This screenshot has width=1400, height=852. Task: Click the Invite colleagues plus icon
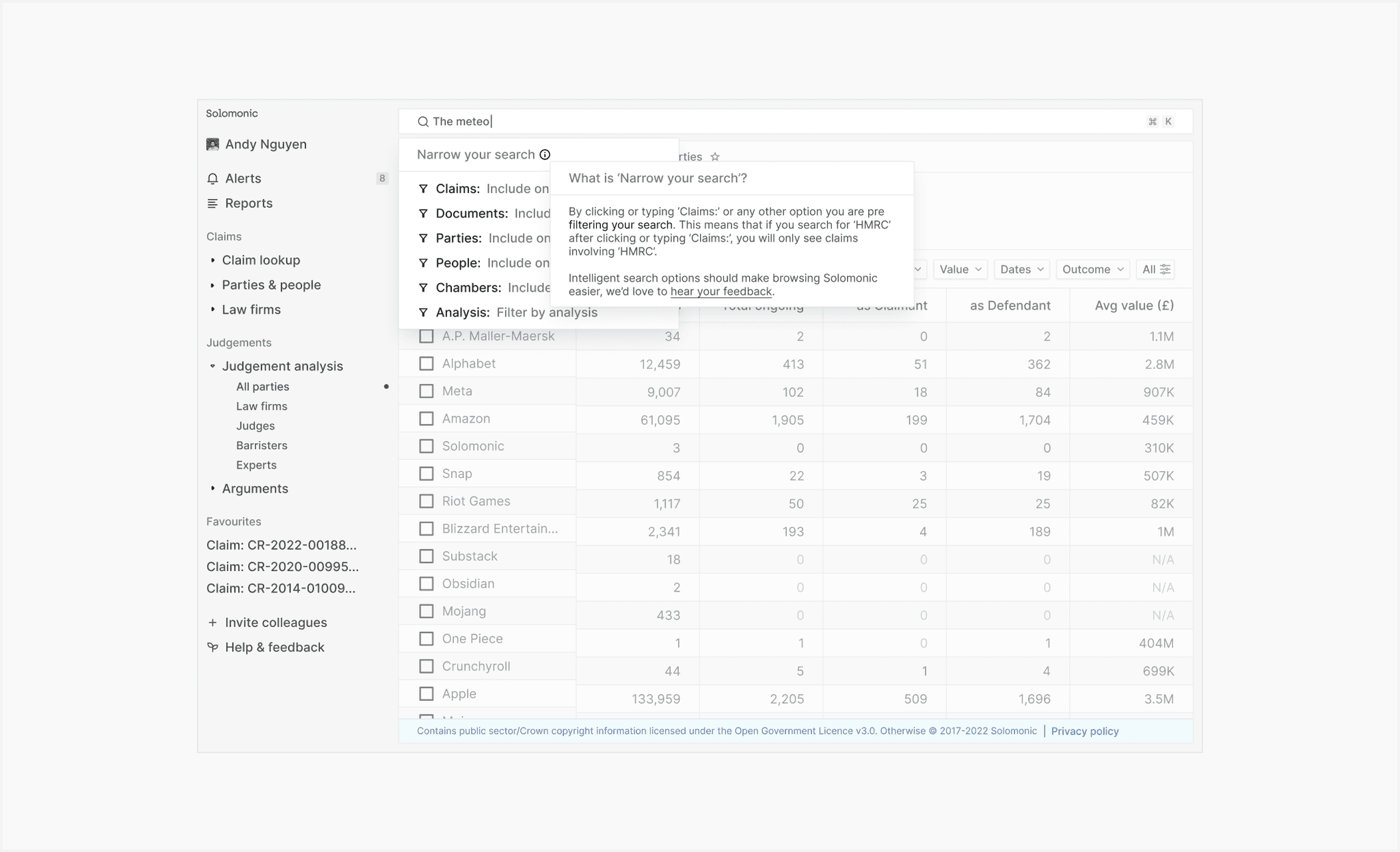coord(213,622)
